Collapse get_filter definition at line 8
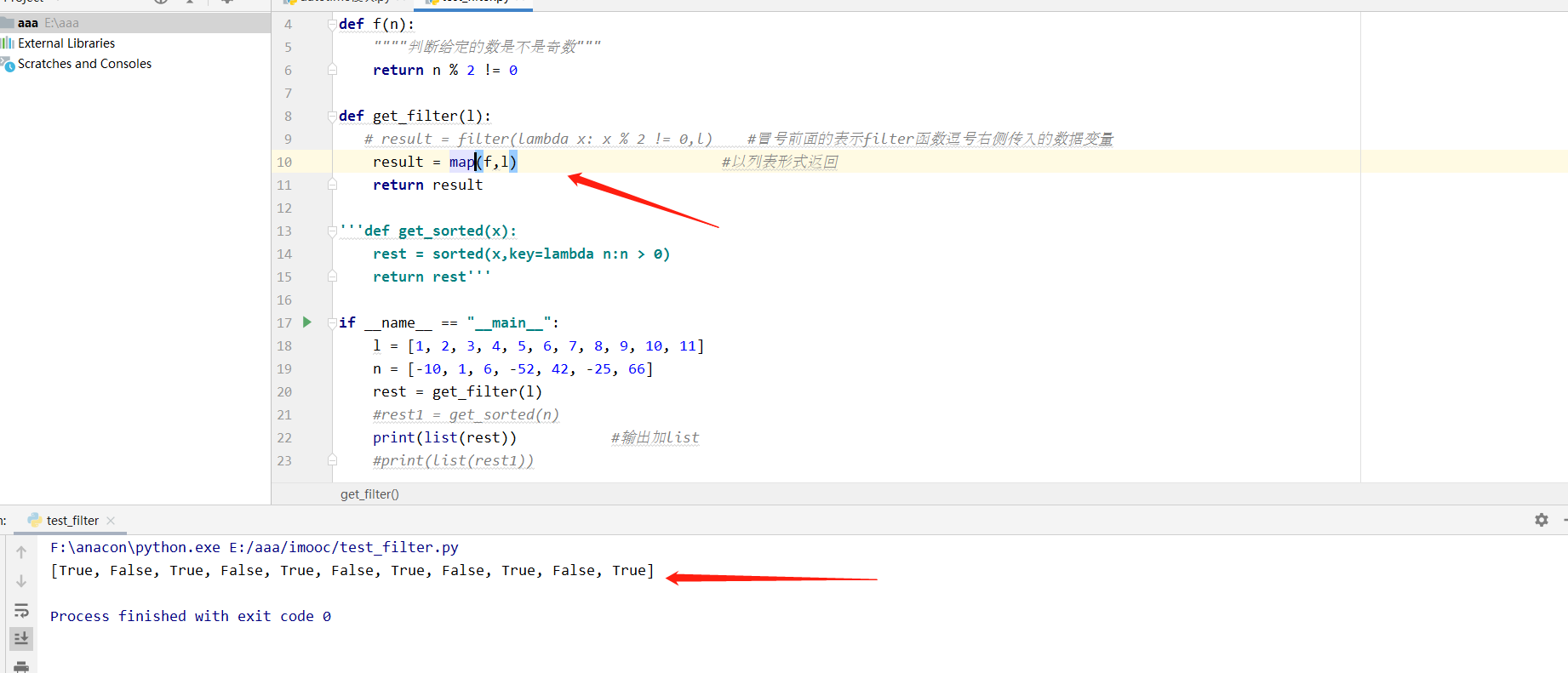 click(x=332, y=116)
